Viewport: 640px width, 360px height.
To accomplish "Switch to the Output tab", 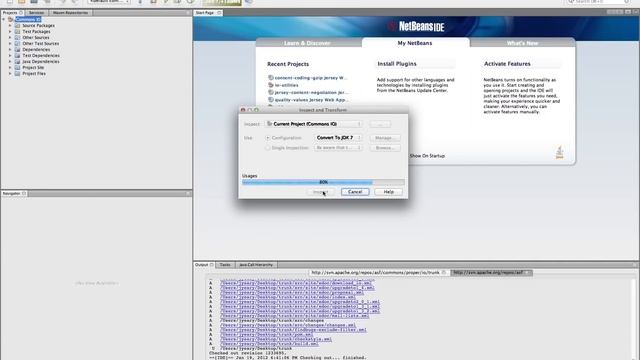I will coord(204,265).
